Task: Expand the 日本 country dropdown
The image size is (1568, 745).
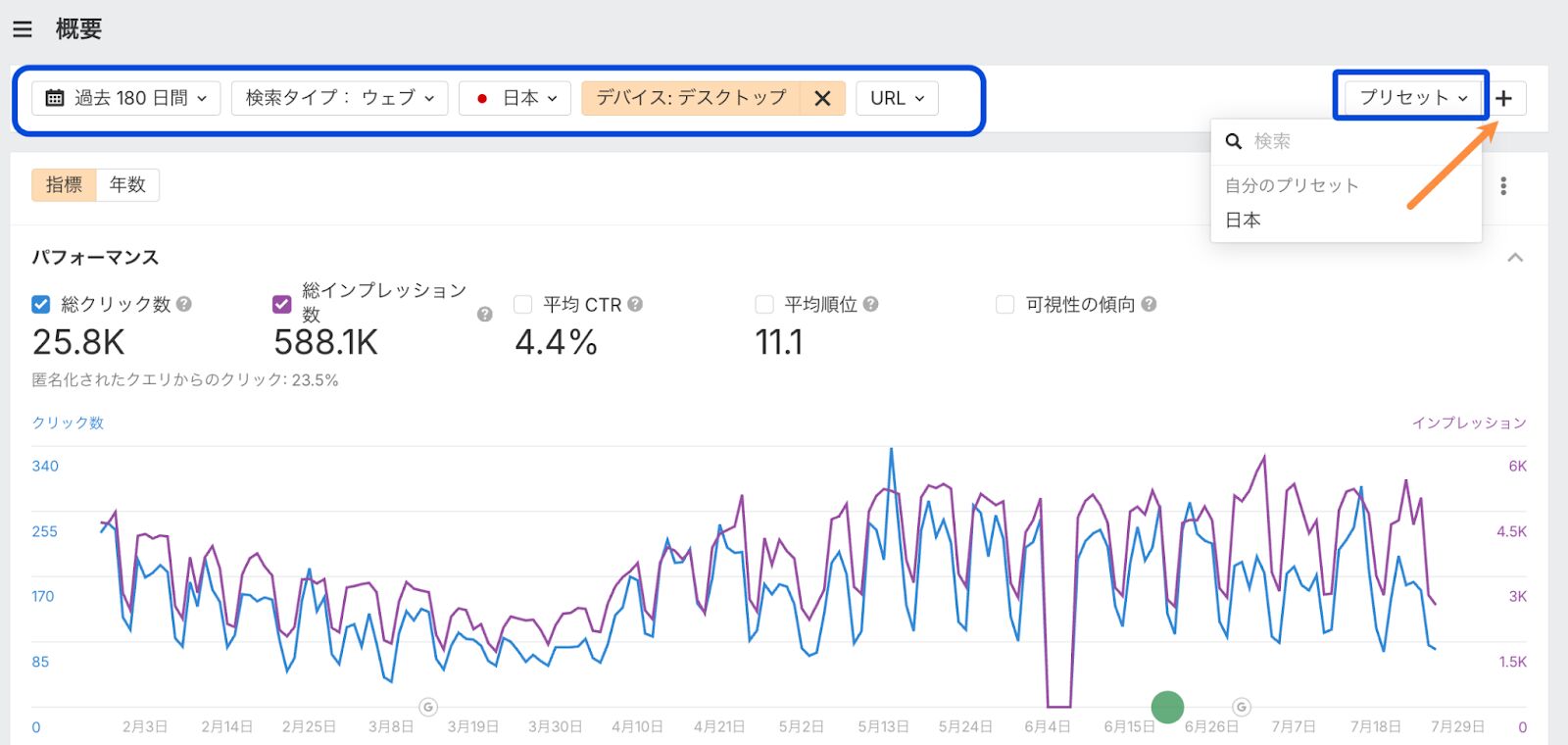Action: (x=515, y=98)
